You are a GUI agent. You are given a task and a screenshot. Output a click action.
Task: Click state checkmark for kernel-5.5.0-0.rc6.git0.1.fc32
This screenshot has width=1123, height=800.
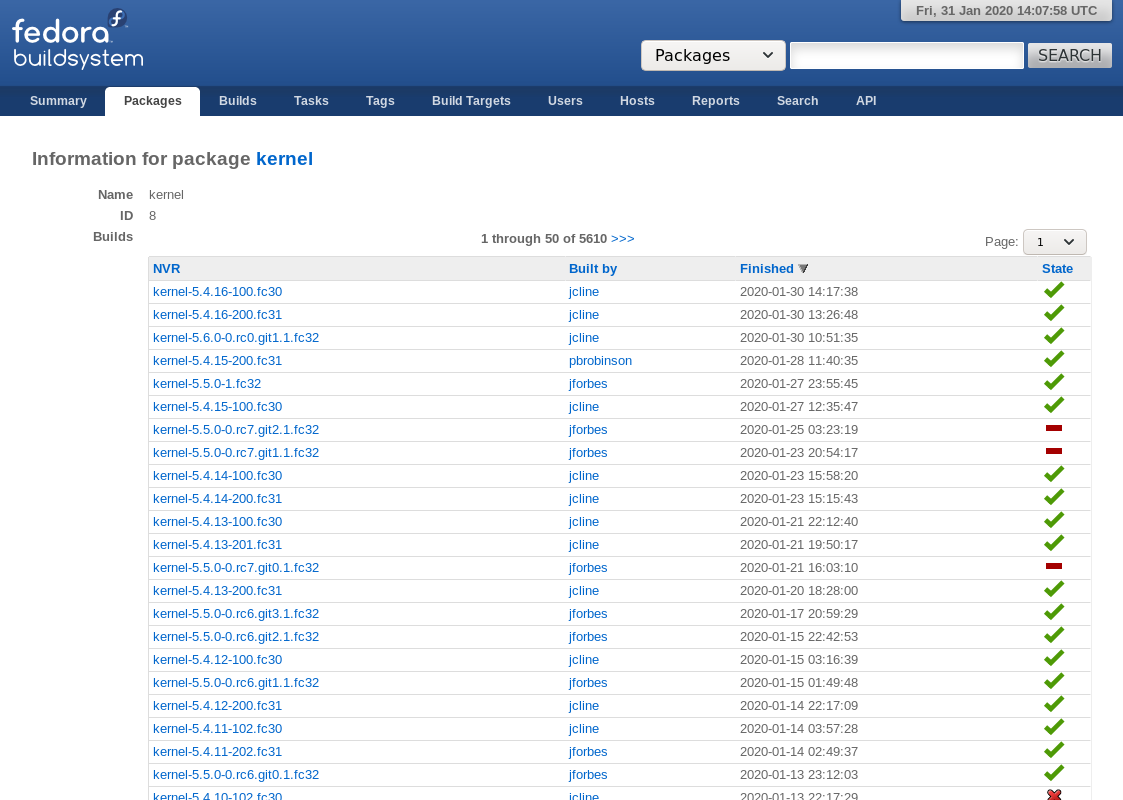pyautogui.click(x=1054, y=773)
